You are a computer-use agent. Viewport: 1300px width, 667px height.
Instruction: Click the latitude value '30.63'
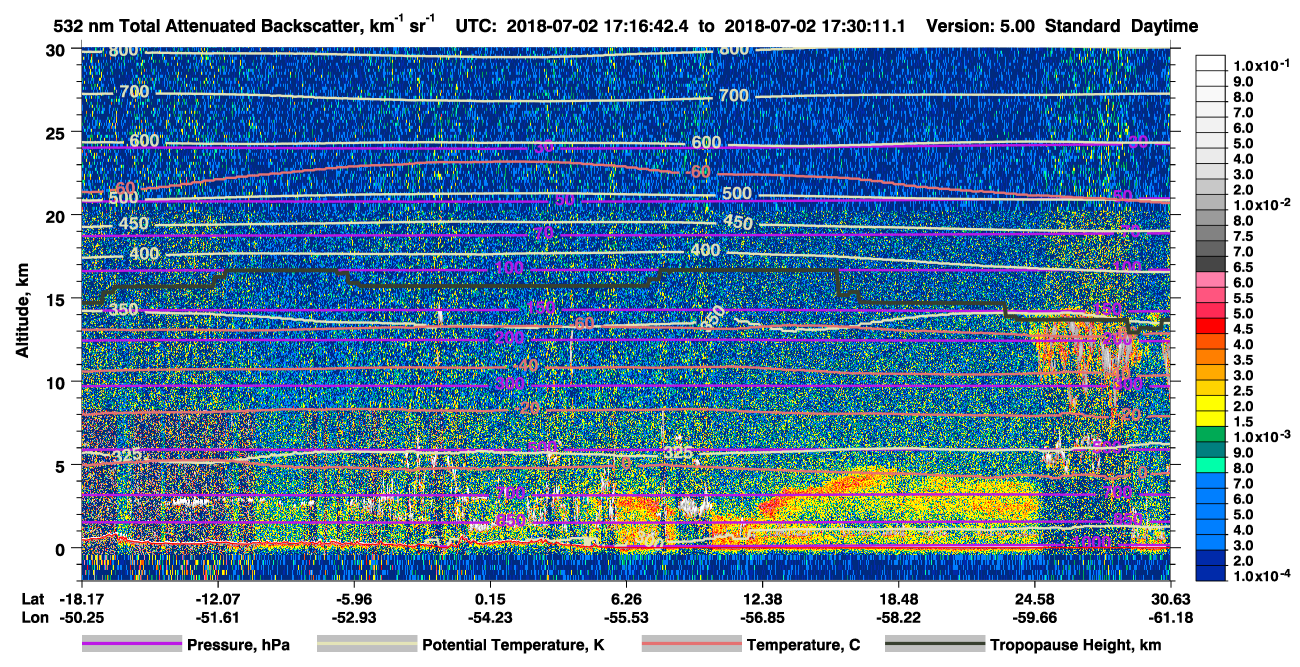coord(1171,598)
